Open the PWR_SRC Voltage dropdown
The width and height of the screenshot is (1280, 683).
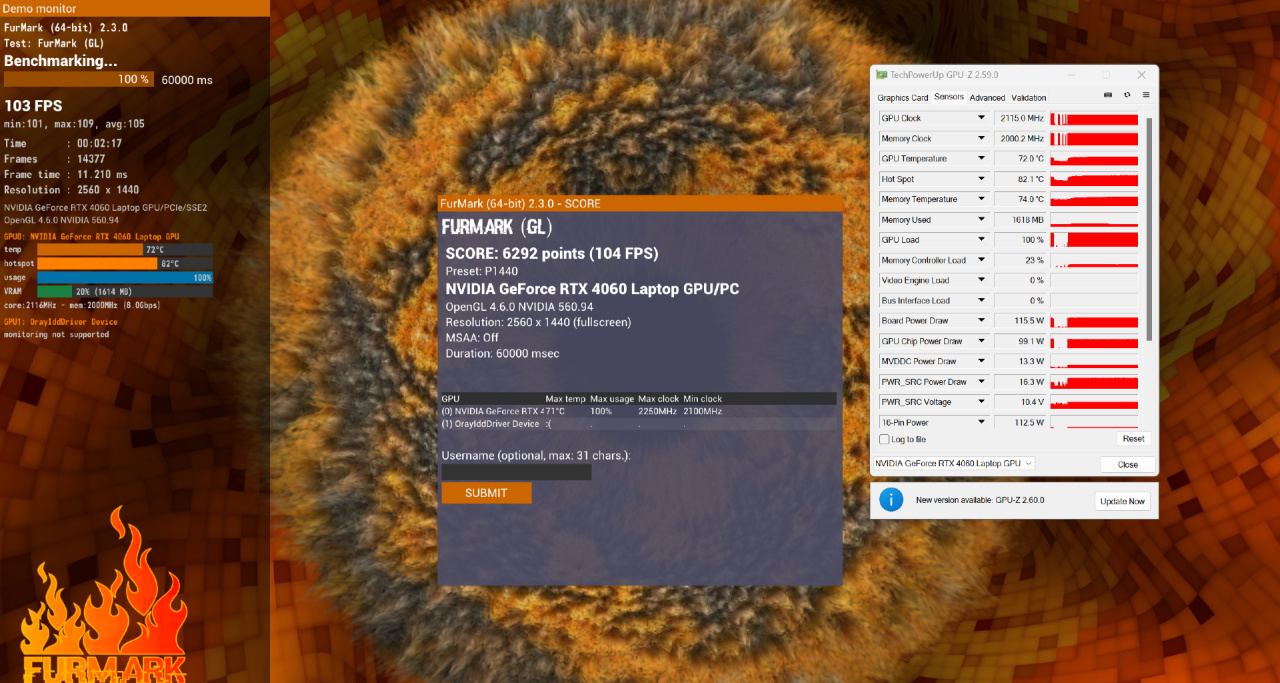[x=982, y=402]
